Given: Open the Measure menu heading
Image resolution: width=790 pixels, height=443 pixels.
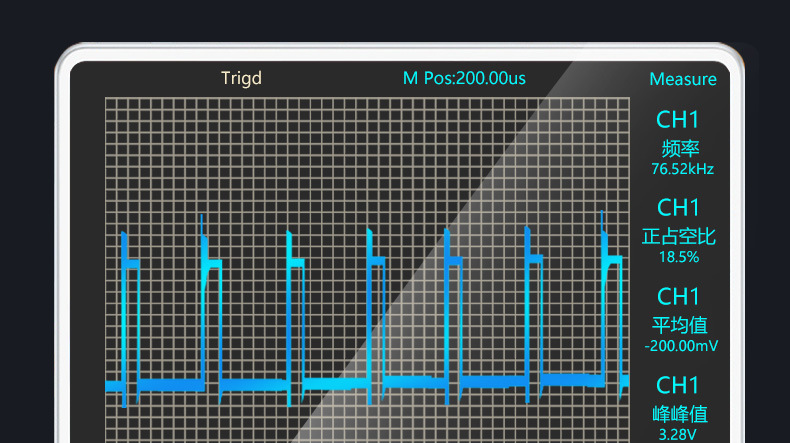Looking at the screenshot, I should (x=683, y=79).
